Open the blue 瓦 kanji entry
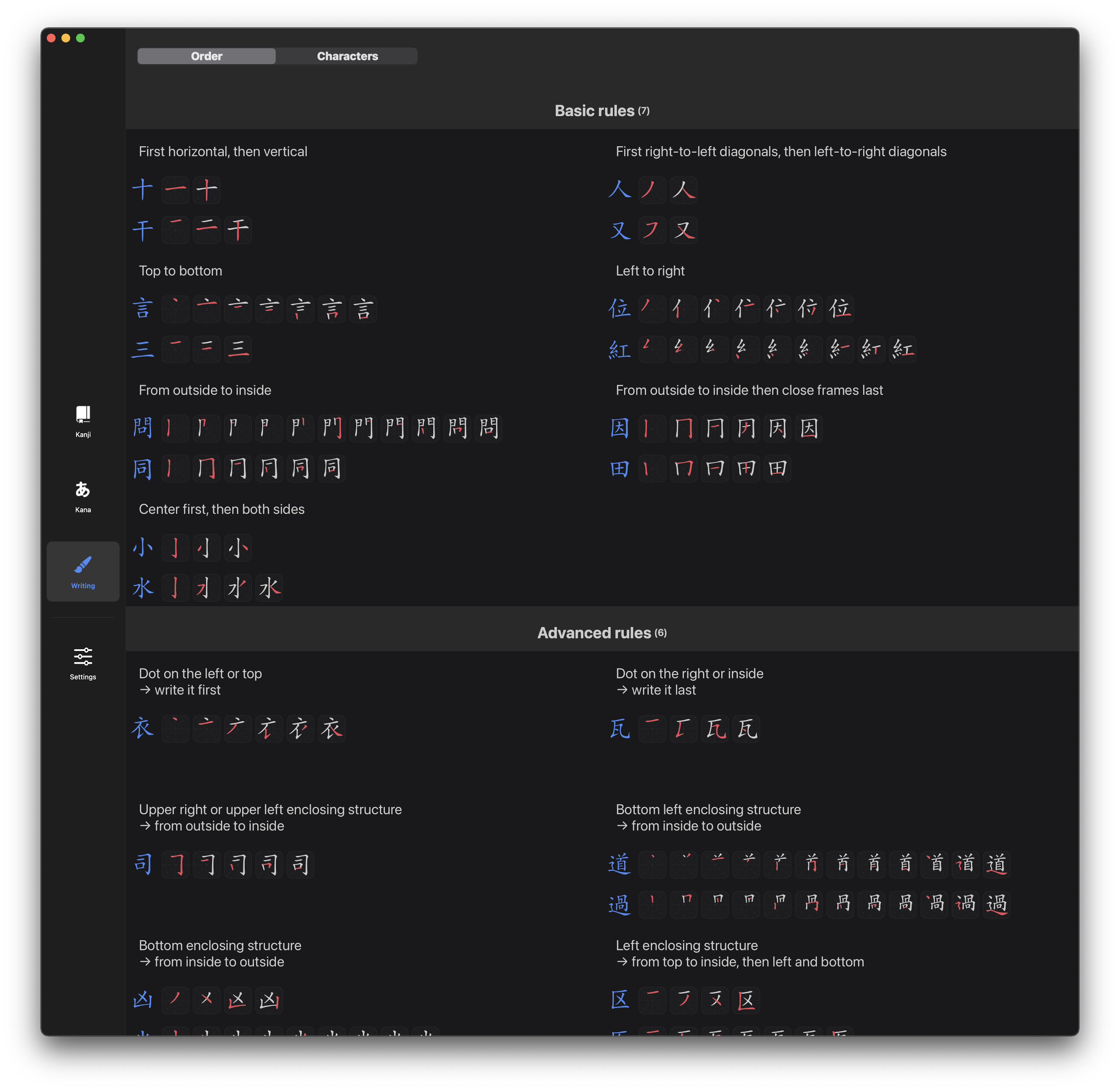The image size is (1120, 1090). coord(620,729)
